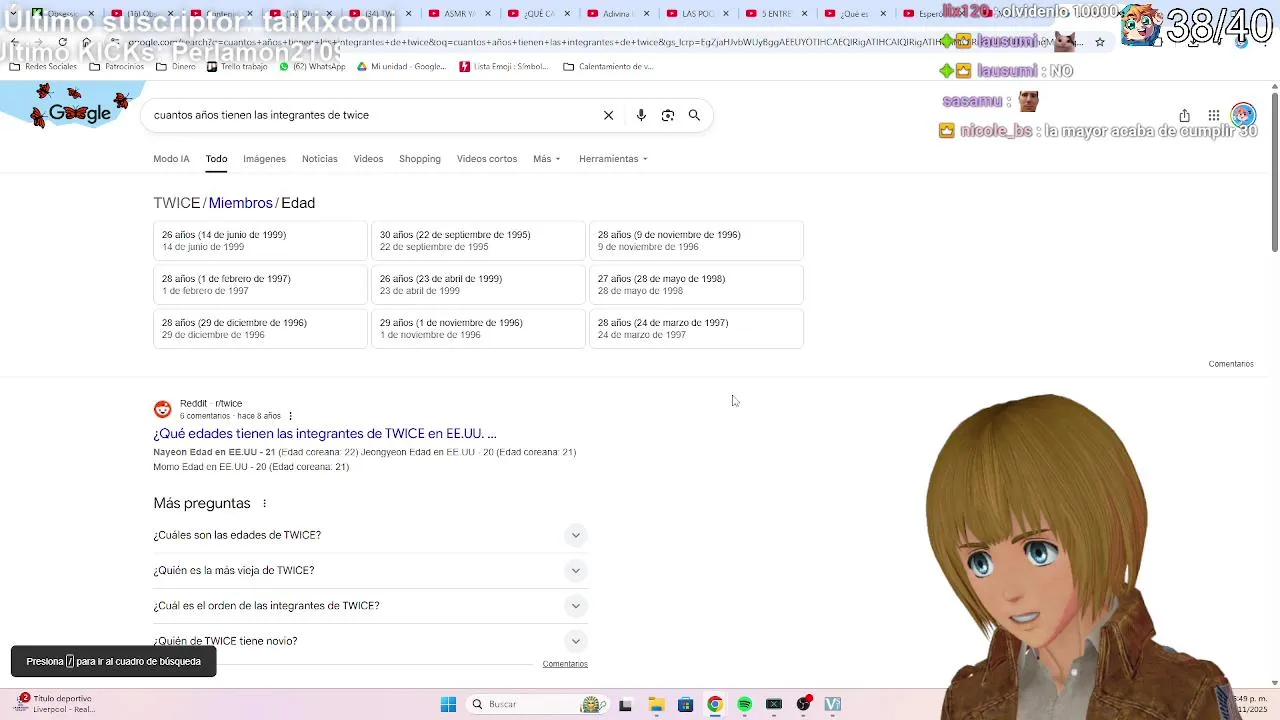Viewport: 1280px width, 720px height.
Task: Click 'Comentarios' link under the age cards
Action: tap(1231, 364)
